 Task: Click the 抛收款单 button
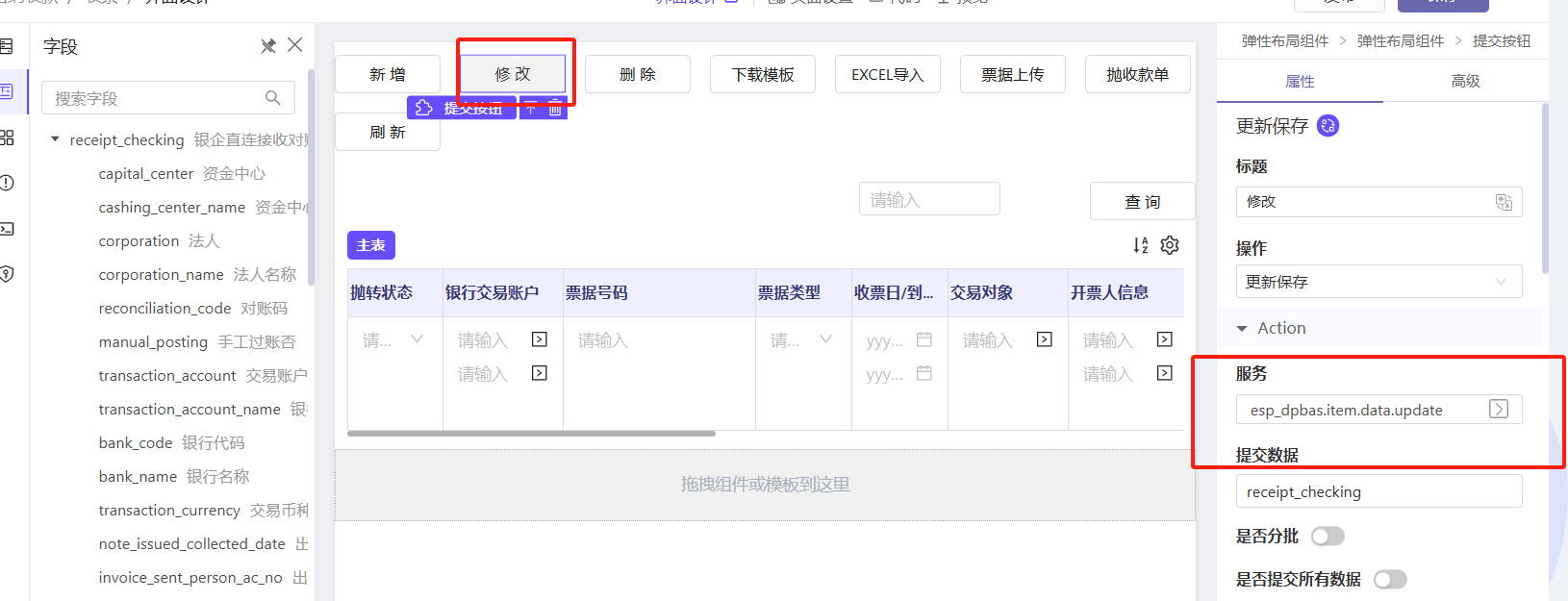click(x=1138, y=74)
